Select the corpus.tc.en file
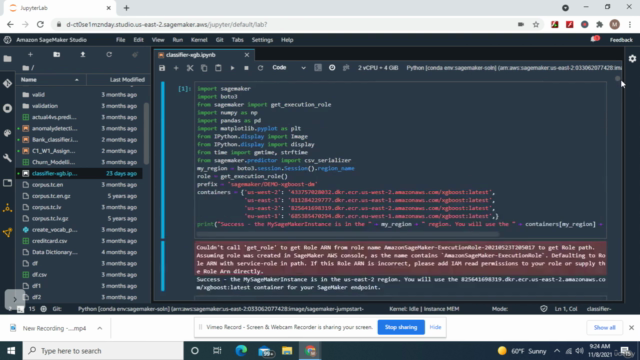The width and height of the screenshot is (640, 360). pyautogui.click(x=79, y=185)
